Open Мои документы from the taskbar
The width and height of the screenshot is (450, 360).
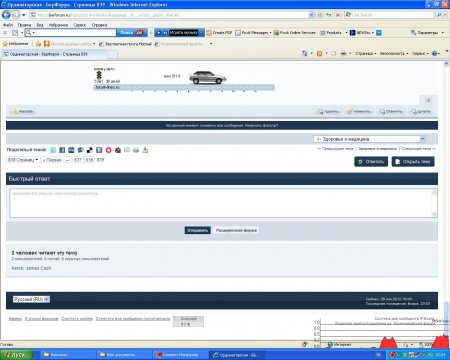coord(124,355)
